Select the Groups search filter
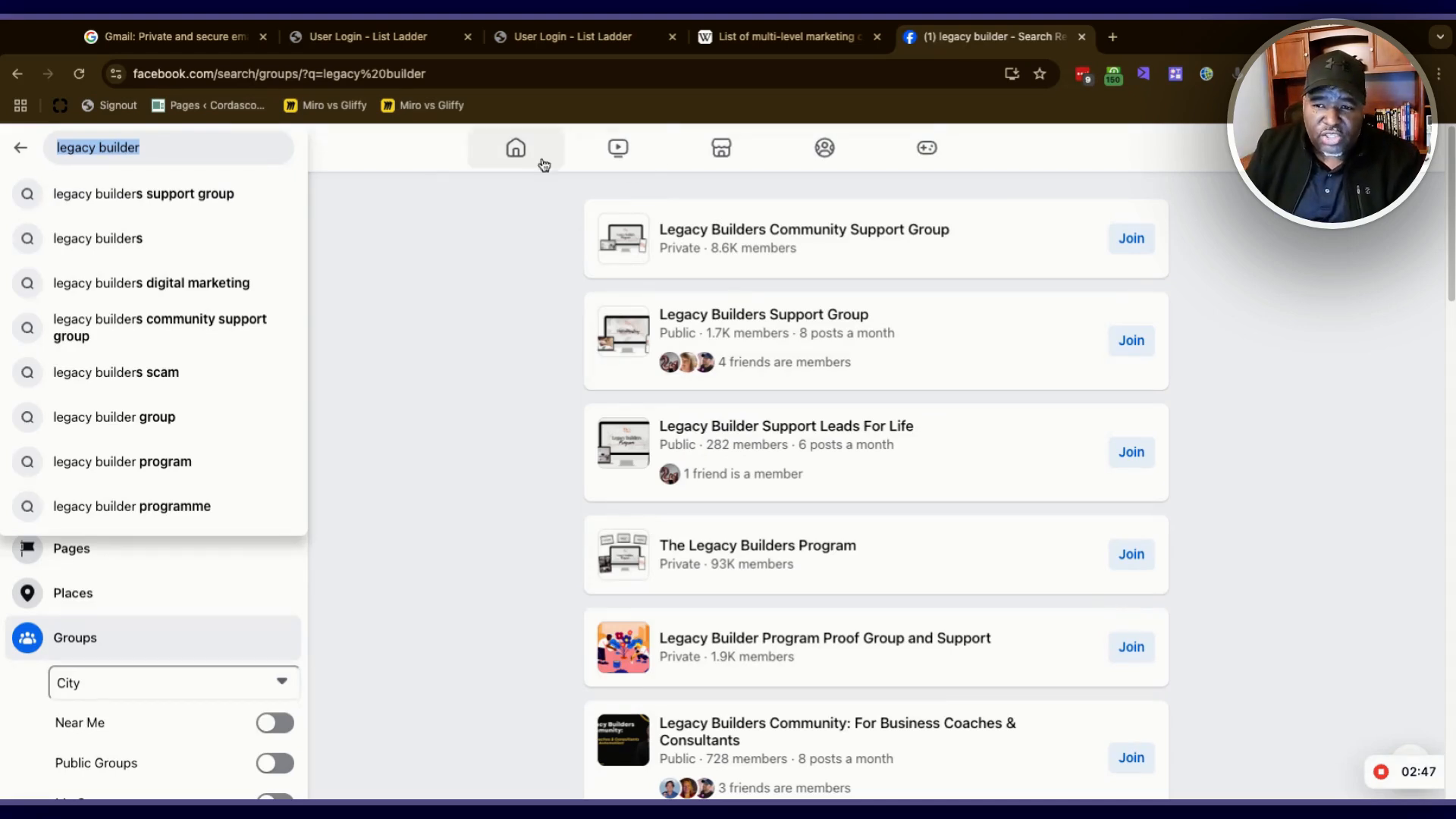Image resolution: width=1456 pixels, height=819 pixels. click(154, 638)
